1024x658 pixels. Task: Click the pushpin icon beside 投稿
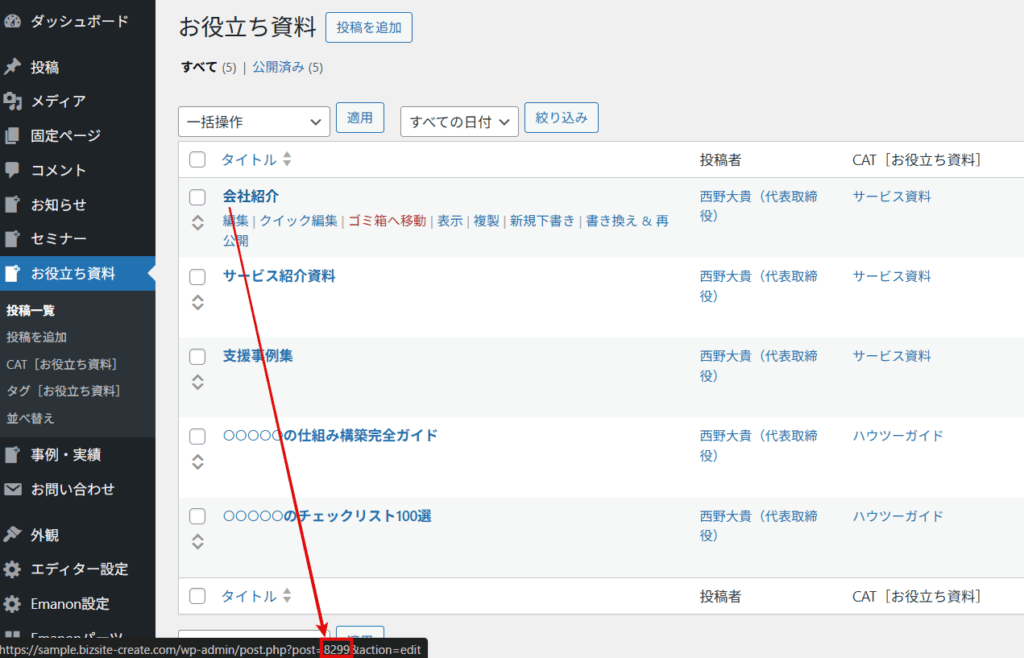[12, 67]
